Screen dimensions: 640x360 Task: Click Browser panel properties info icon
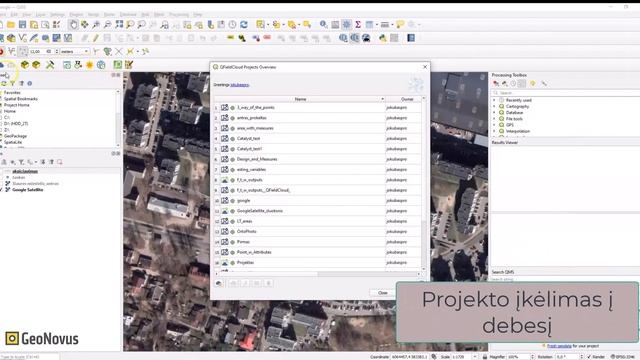[30, 83]
